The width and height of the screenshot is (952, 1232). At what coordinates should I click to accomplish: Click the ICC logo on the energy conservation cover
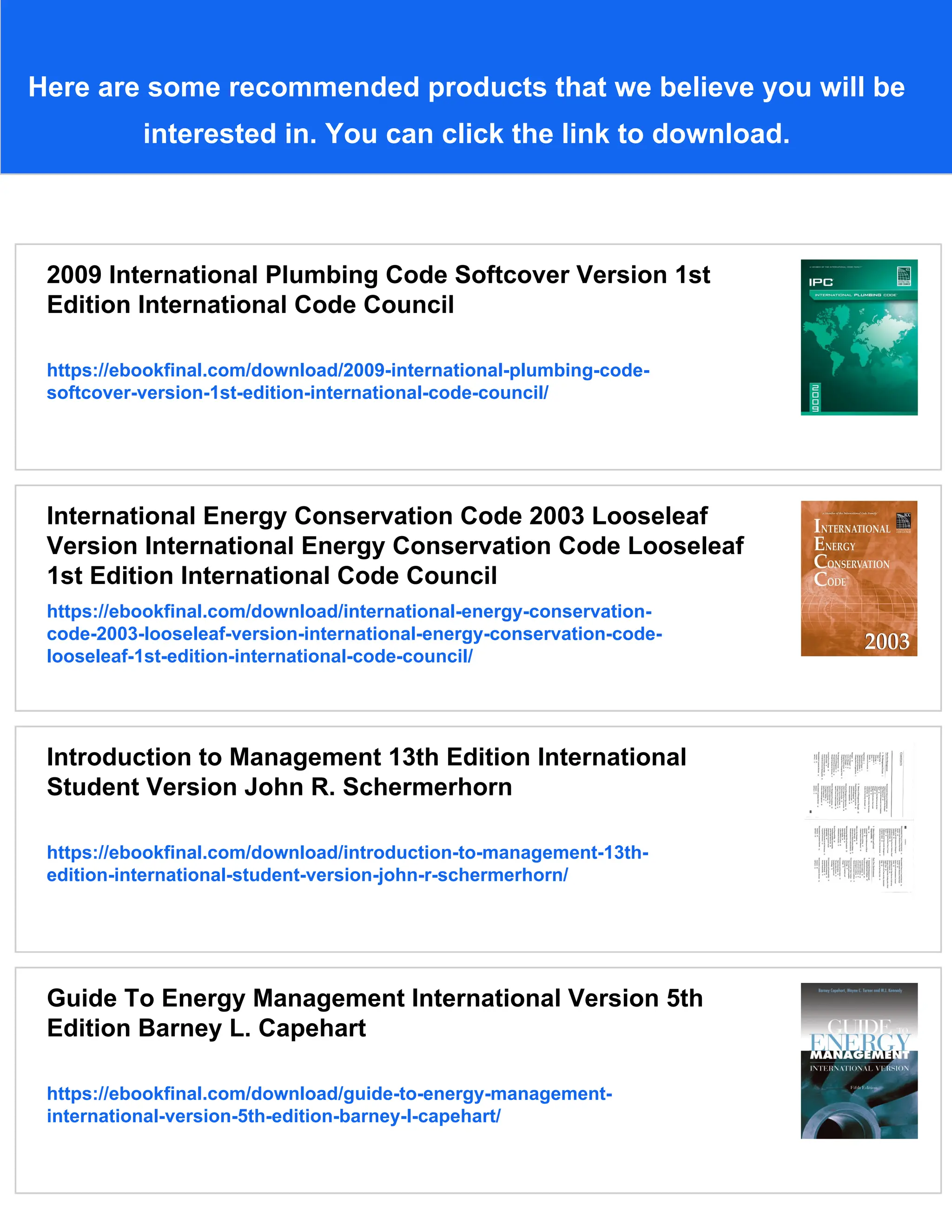point(903,522)
